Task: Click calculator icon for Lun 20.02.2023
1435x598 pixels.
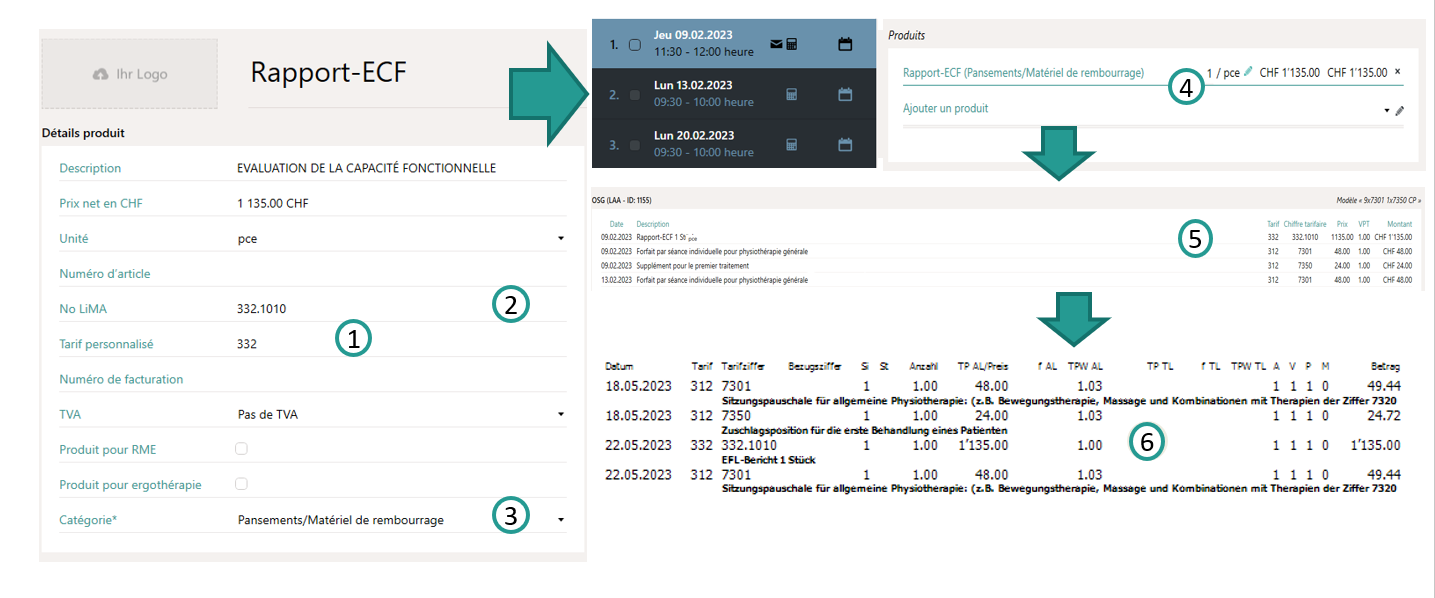Action: 791,145
